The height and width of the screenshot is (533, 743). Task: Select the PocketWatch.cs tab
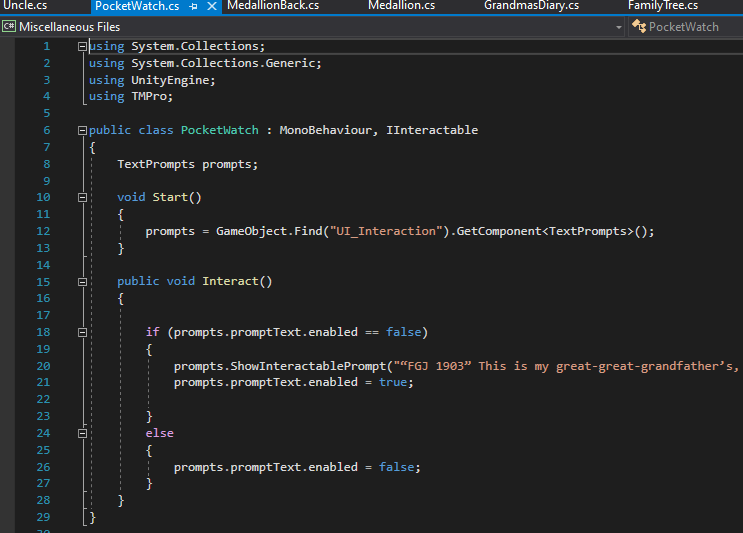click(x=137, y=6)
